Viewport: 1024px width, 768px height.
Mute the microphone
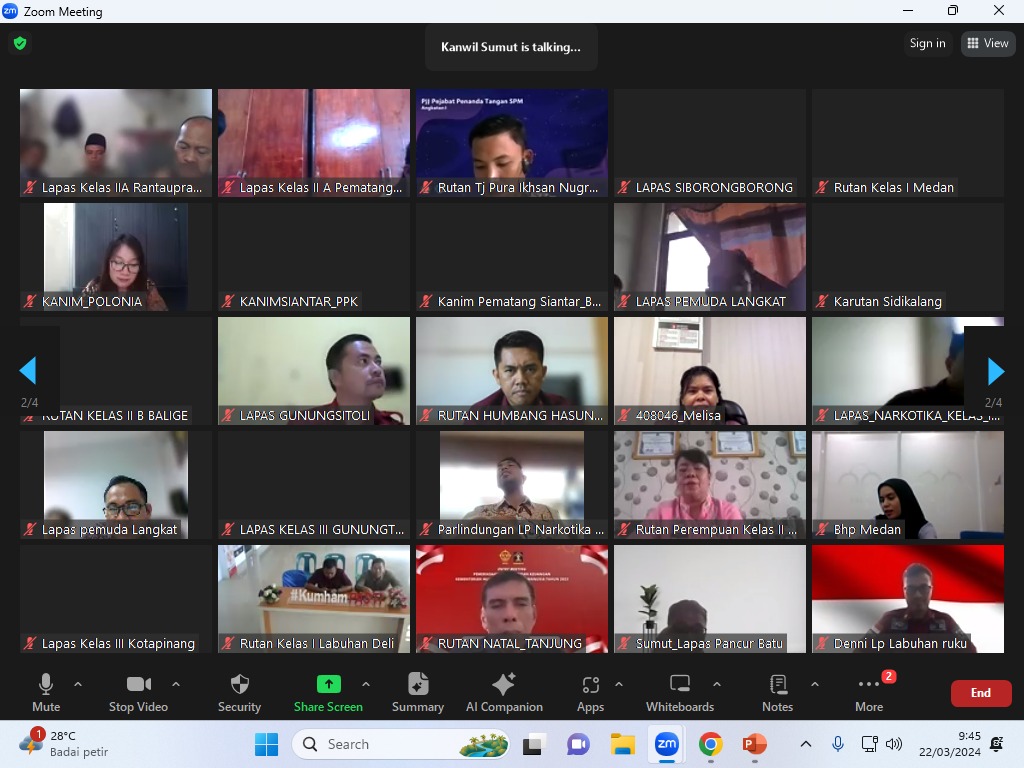(x=46, y=692)
